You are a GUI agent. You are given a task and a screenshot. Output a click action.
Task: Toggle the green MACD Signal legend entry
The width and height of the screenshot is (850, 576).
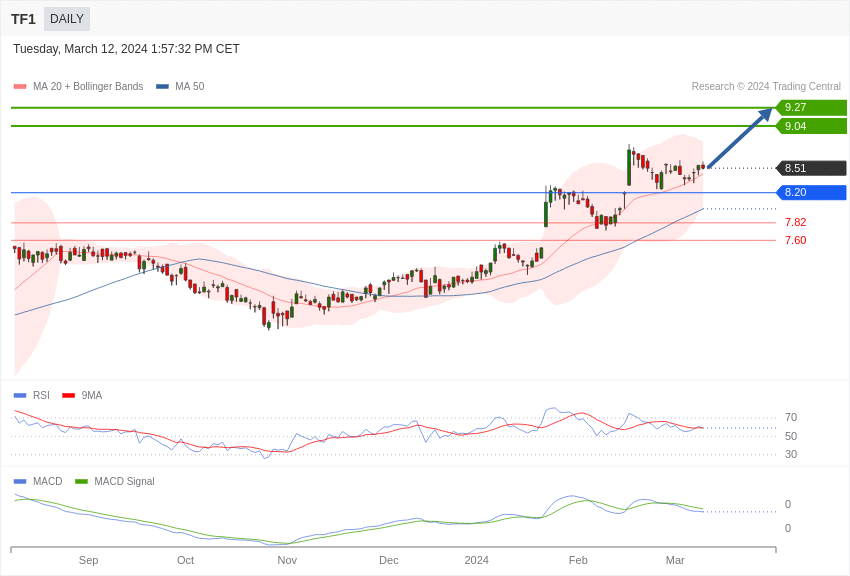[115, 481]
